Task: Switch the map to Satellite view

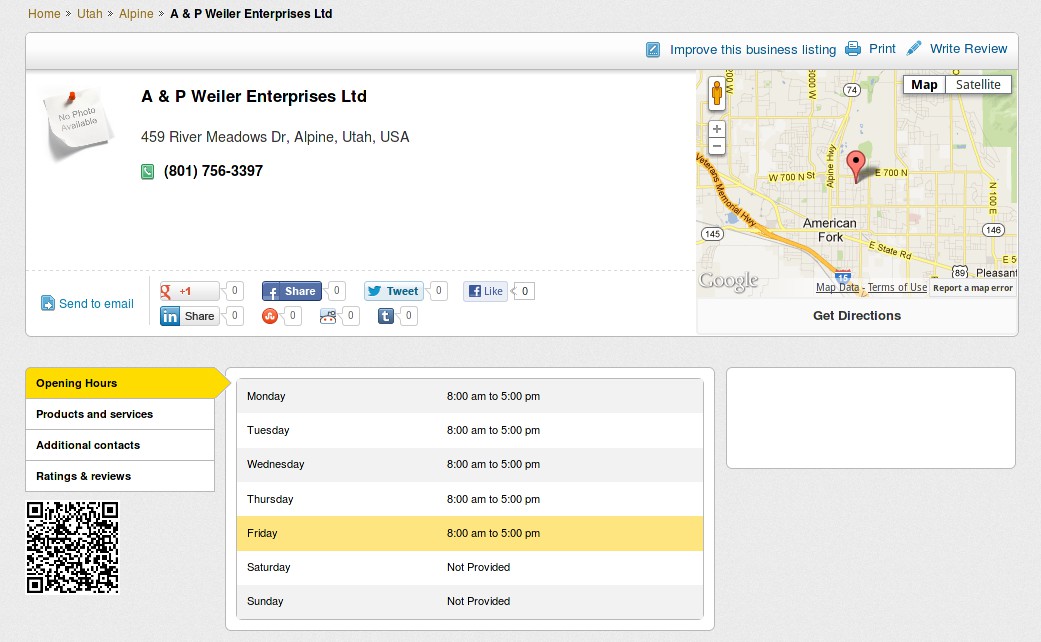Action: [977, 85]
